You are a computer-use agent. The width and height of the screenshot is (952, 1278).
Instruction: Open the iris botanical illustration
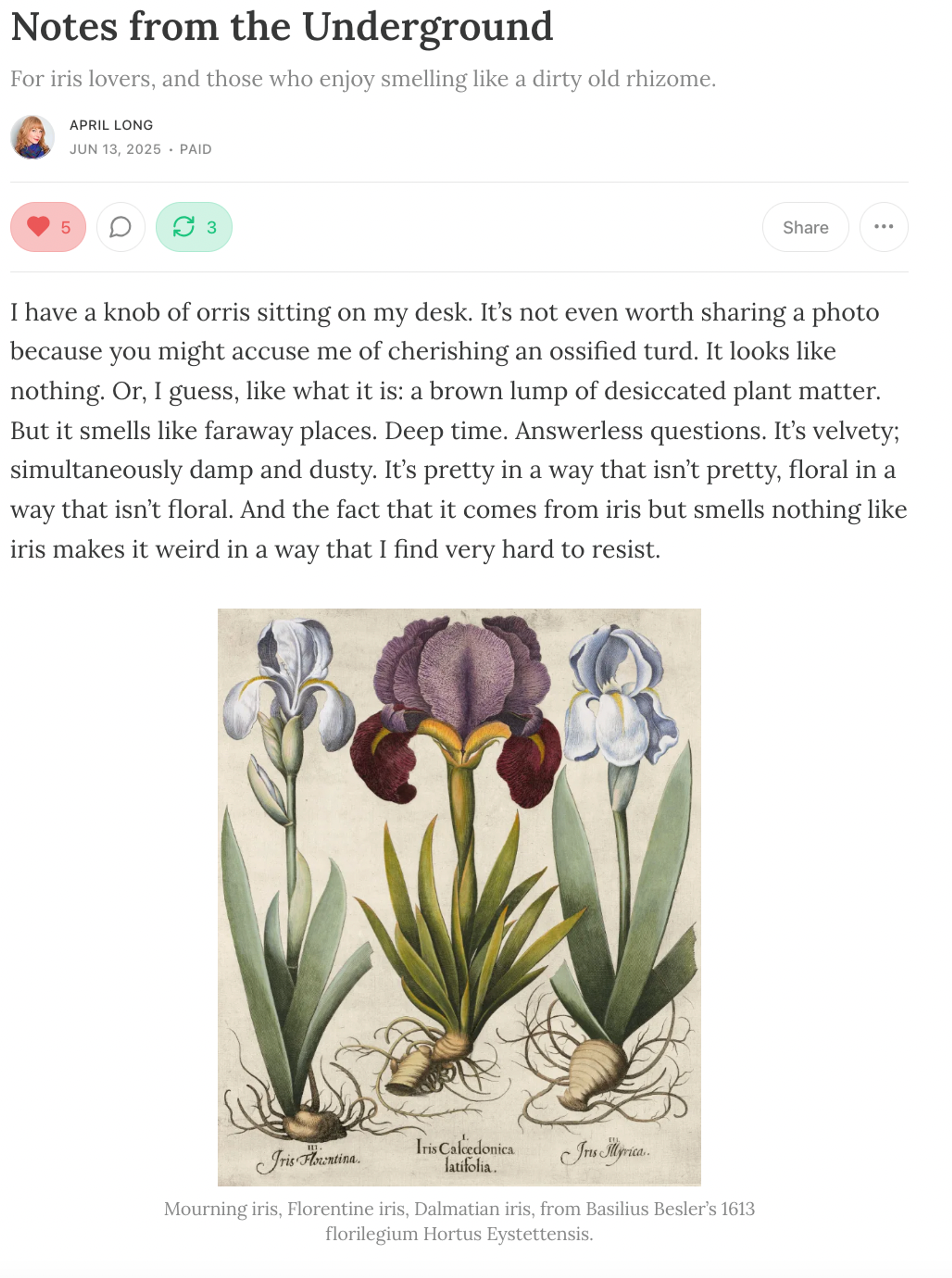coord(459,897)
